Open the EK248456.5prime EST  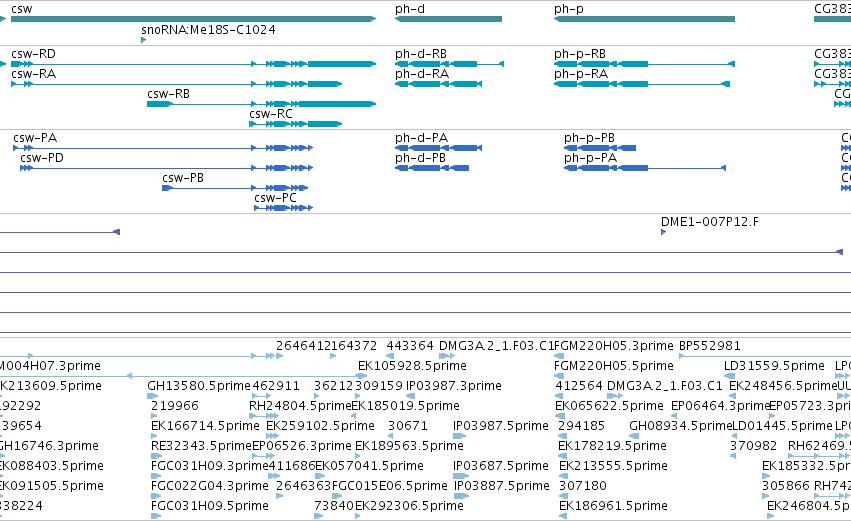click(783, 386)
